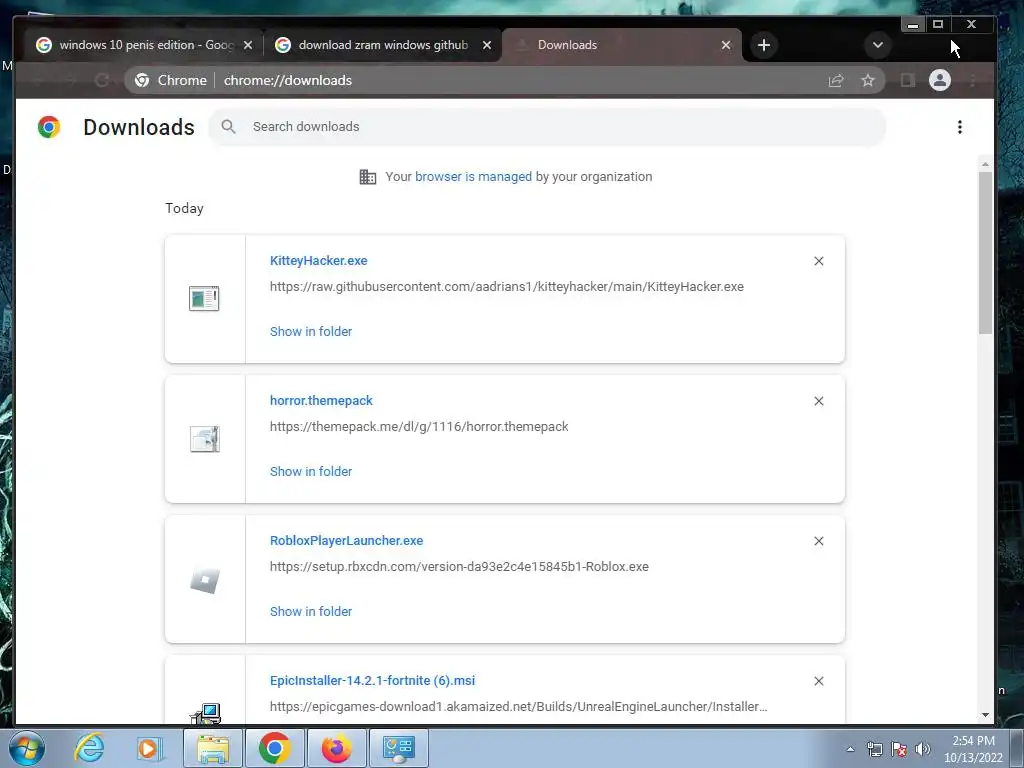Open the Action Center flag icon
This screenshot has width=1024, height=768.
[899, 749]
